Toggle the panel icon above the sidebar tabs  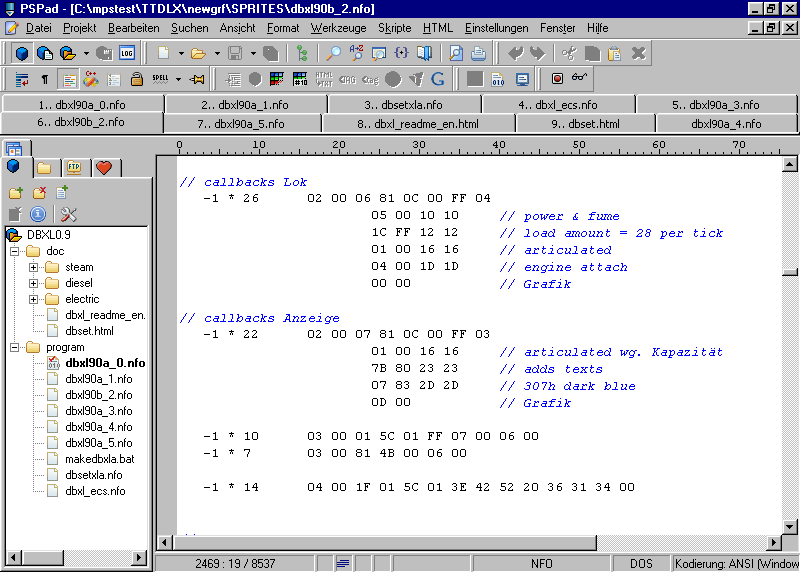coord(14,148)
